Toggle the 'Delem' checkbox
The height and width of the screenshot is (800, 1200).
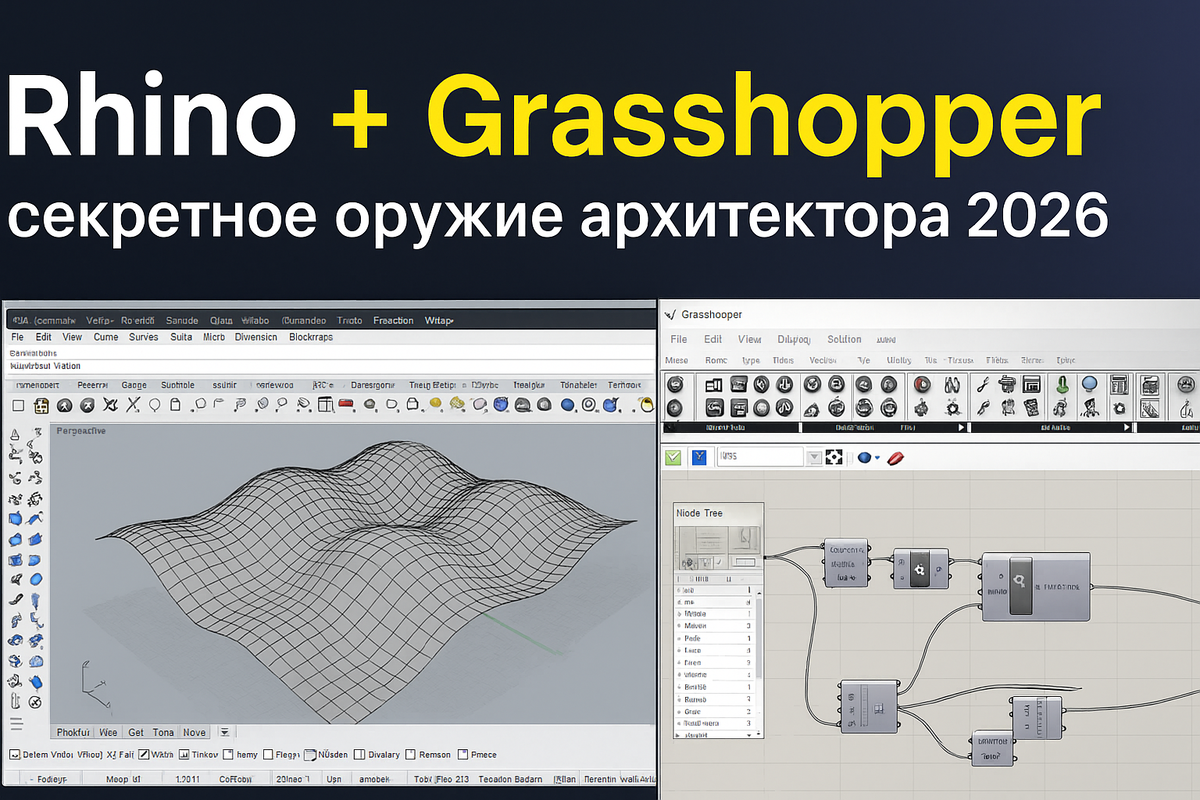point(13,755)
